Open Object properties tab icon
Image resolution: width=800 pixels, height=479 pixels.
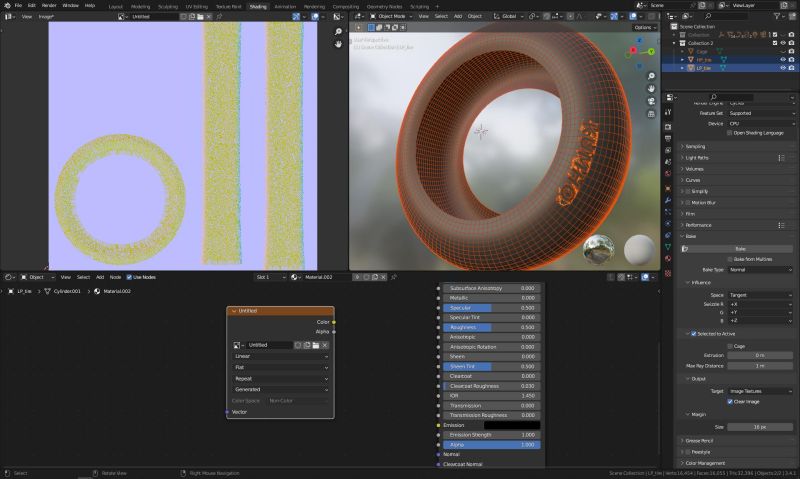[x=668, y=189]
